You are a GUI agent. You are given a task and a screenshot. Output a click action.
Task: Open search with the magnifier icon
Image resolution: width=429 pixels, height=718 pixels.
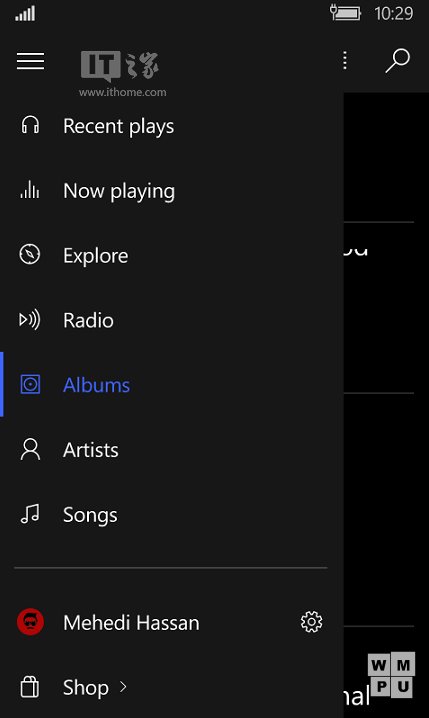[x=397, y=61]
